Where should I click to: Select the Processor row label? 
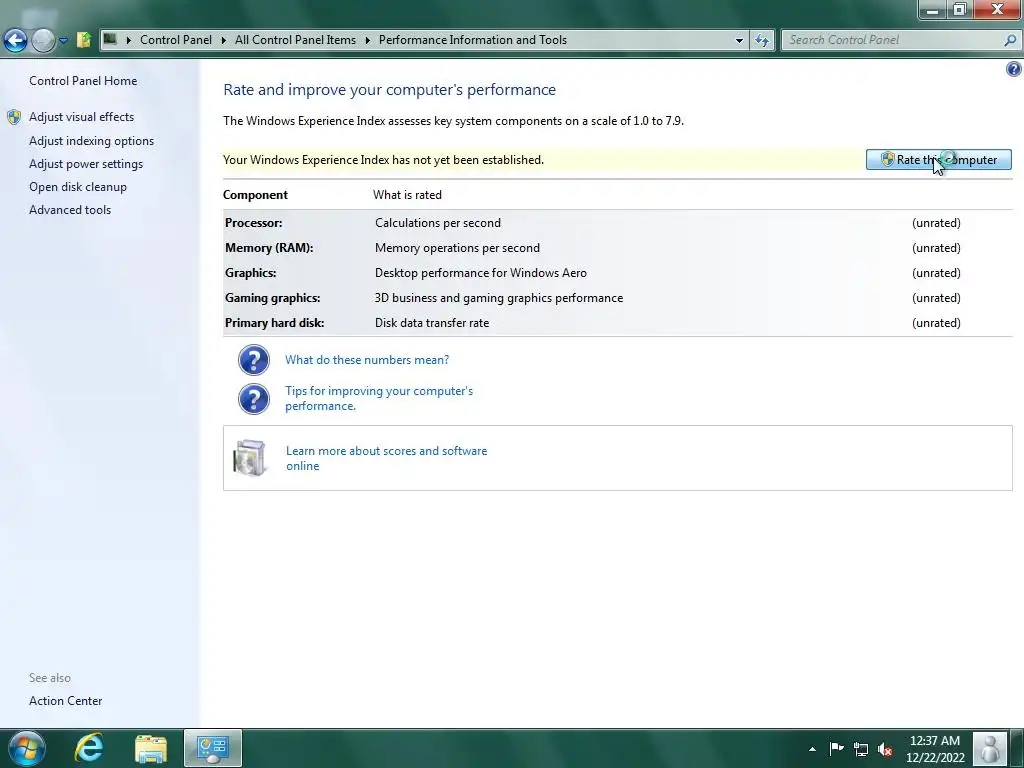[253, 223]
